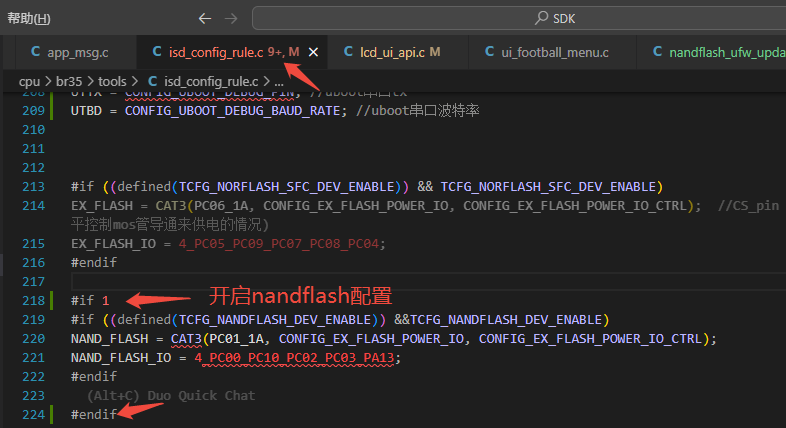Go forward with the right arrow
Viewport: 786px width, 428px height.
tap(231, 19)
